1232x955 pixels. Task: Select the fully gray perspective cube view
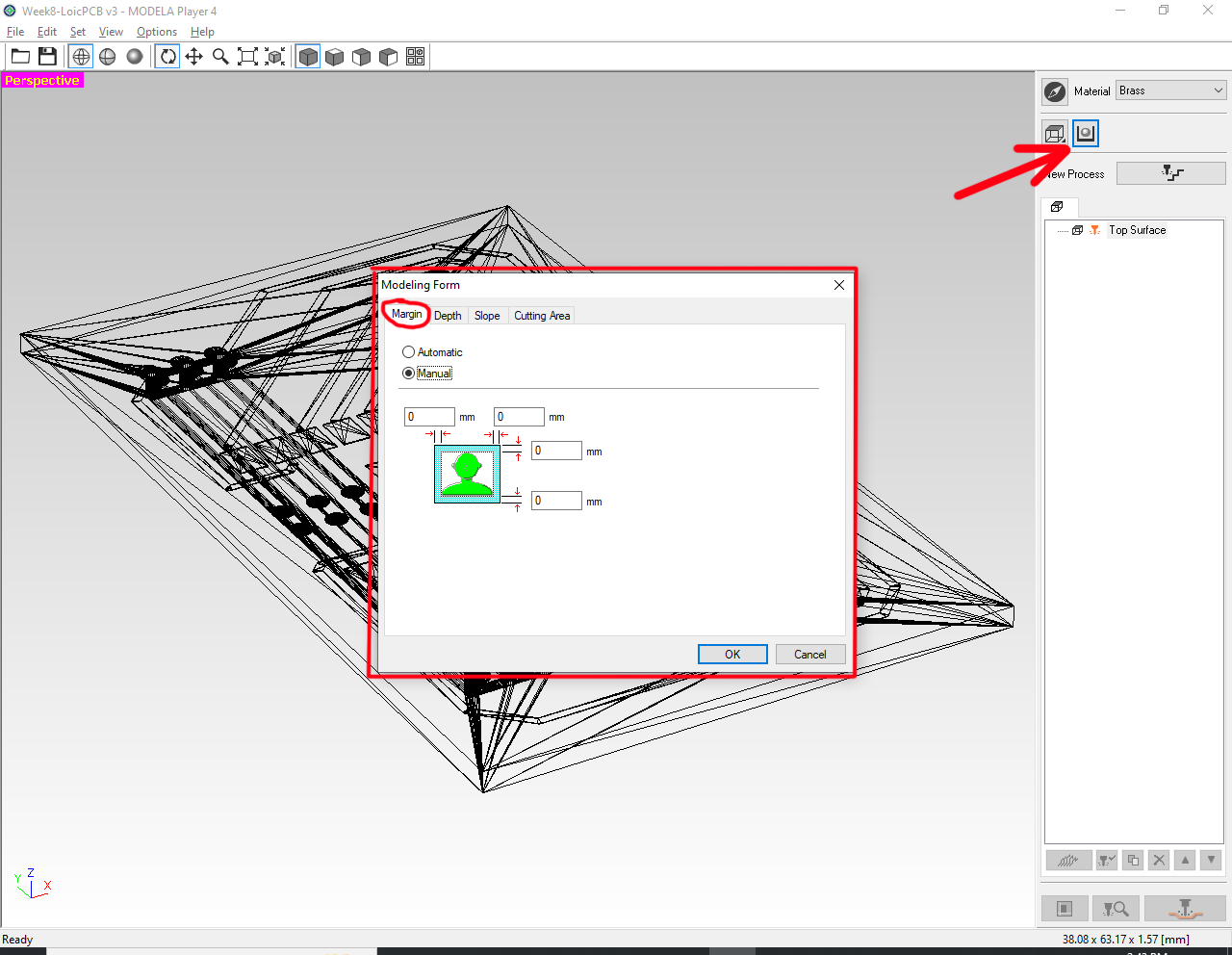(308, 56)
